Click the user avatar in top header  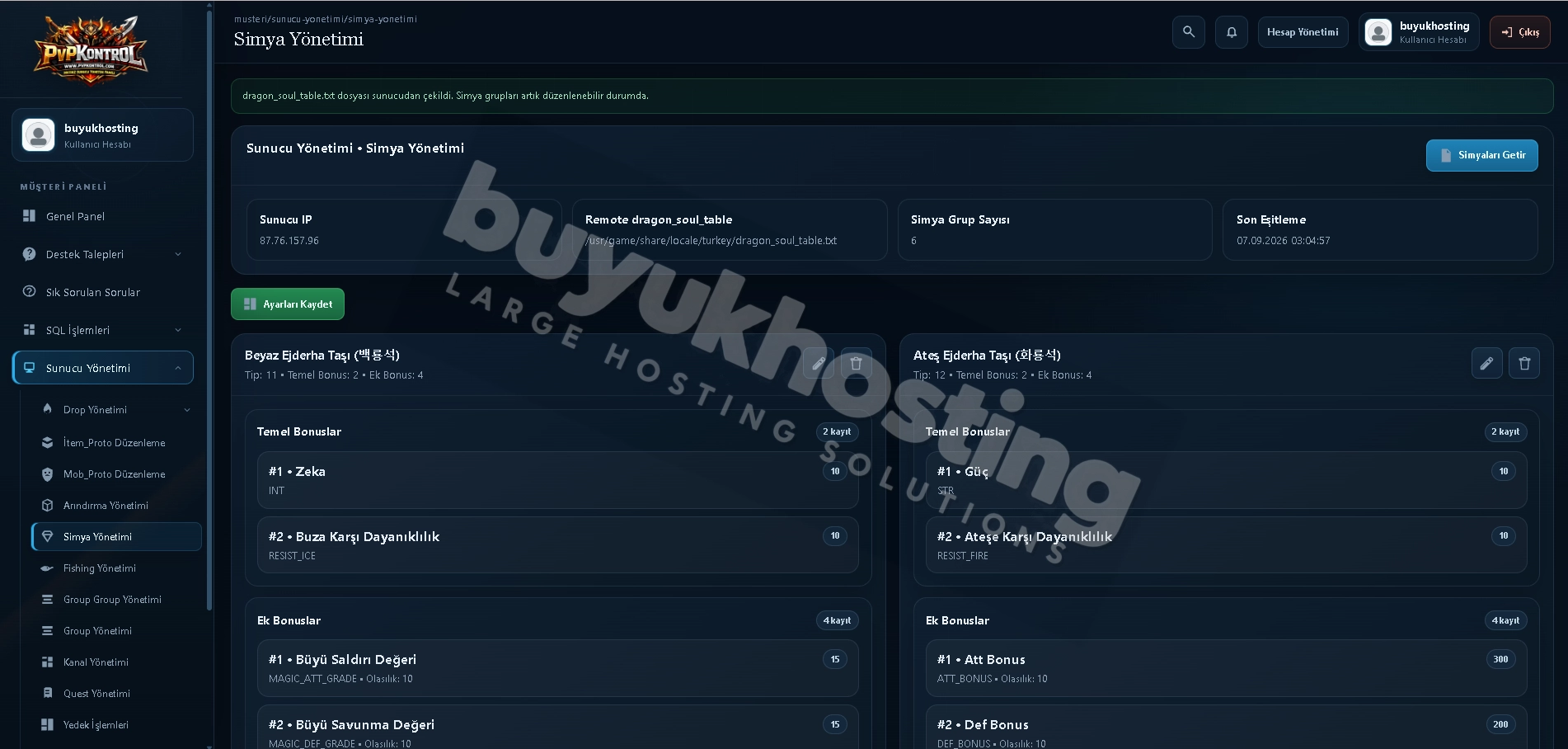tap(1378, 32)
